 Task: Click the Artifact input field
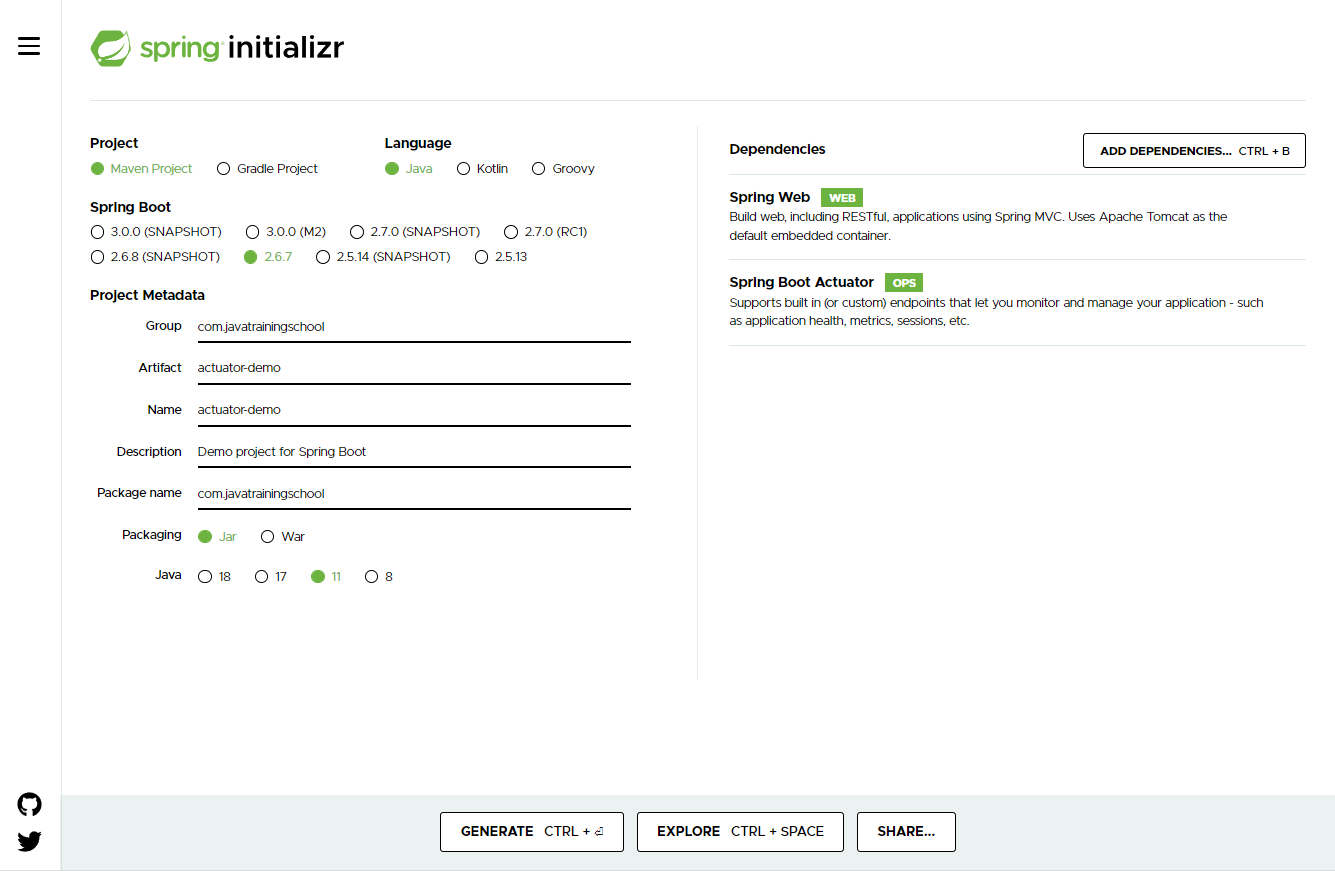(414, 368)
